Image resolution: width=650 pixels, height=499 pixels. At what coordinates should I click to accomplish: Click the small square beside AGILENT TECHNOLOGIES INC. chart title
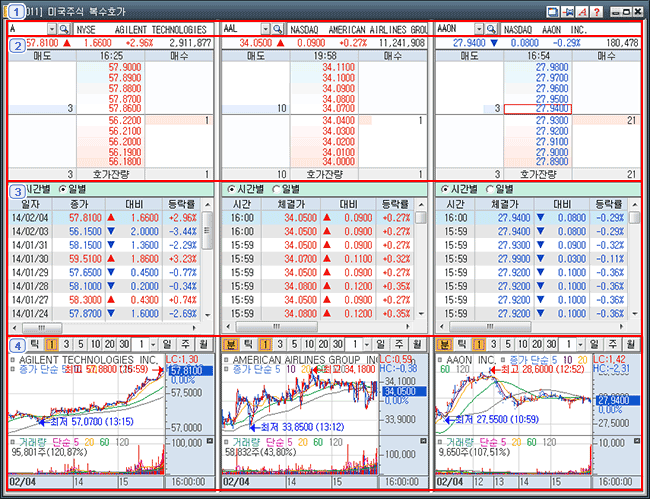coord(13,360)
